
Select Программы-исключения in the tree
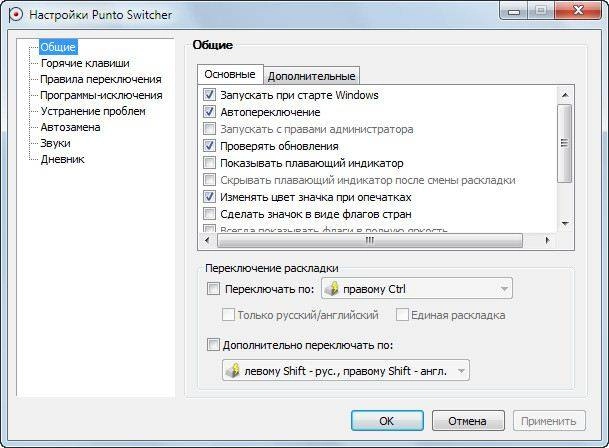[101, 95]
